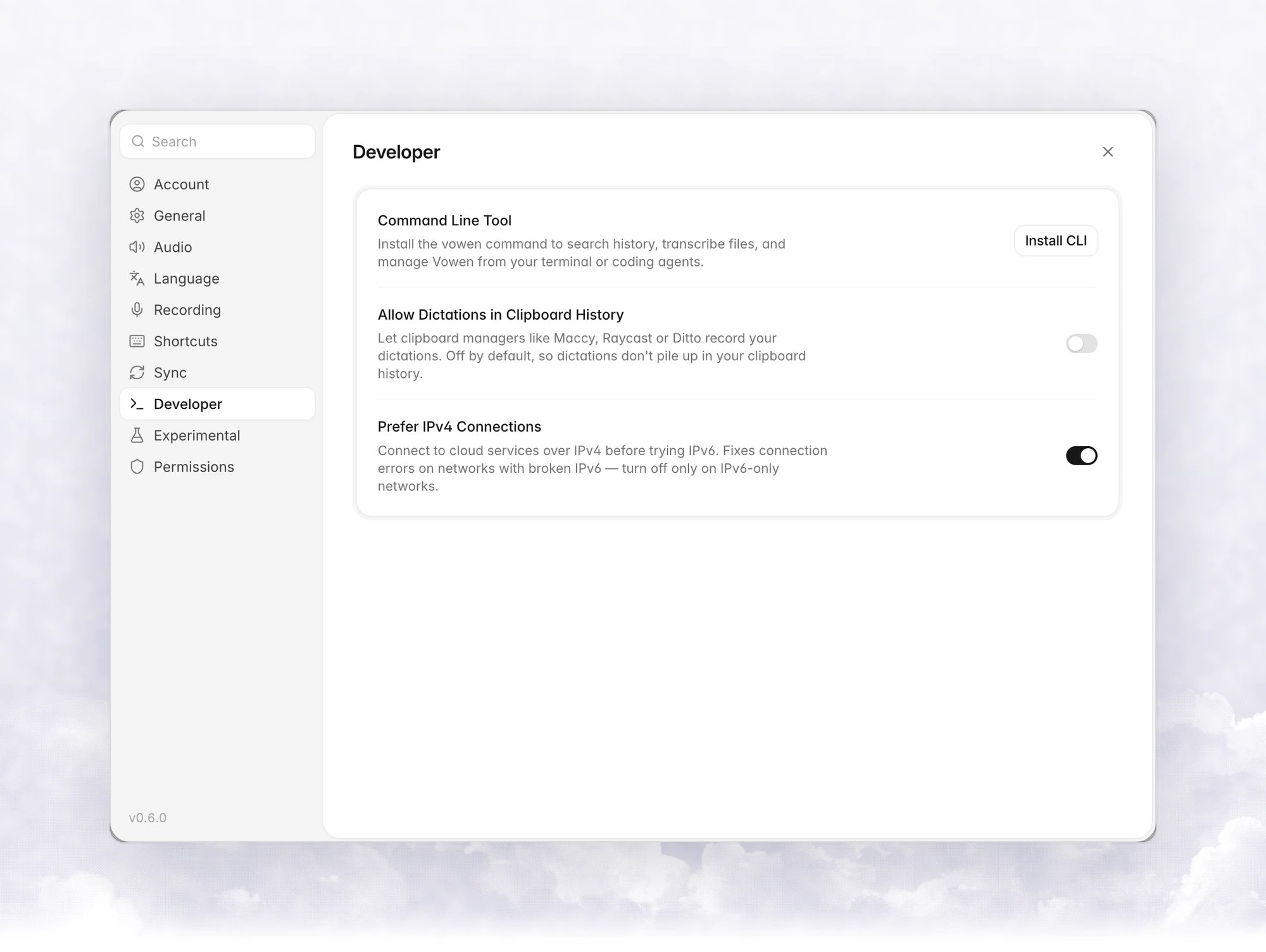Open the General settings section

tap(217, 216)
